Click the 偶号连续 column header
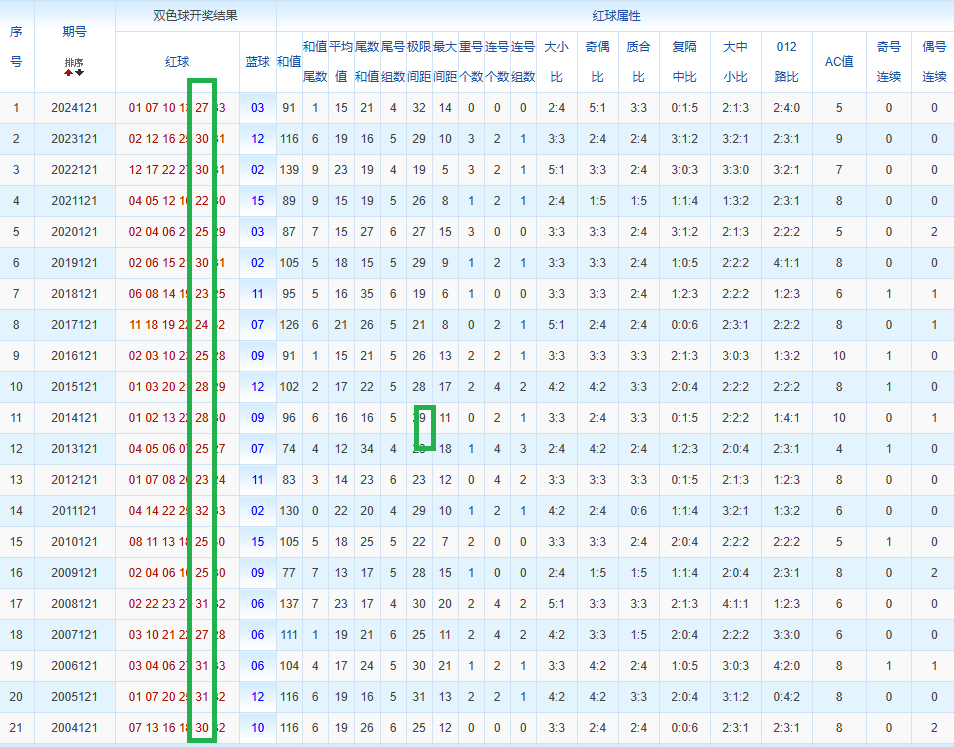Image resolution: width=954 pixels, height=747 pixels. 934,61
